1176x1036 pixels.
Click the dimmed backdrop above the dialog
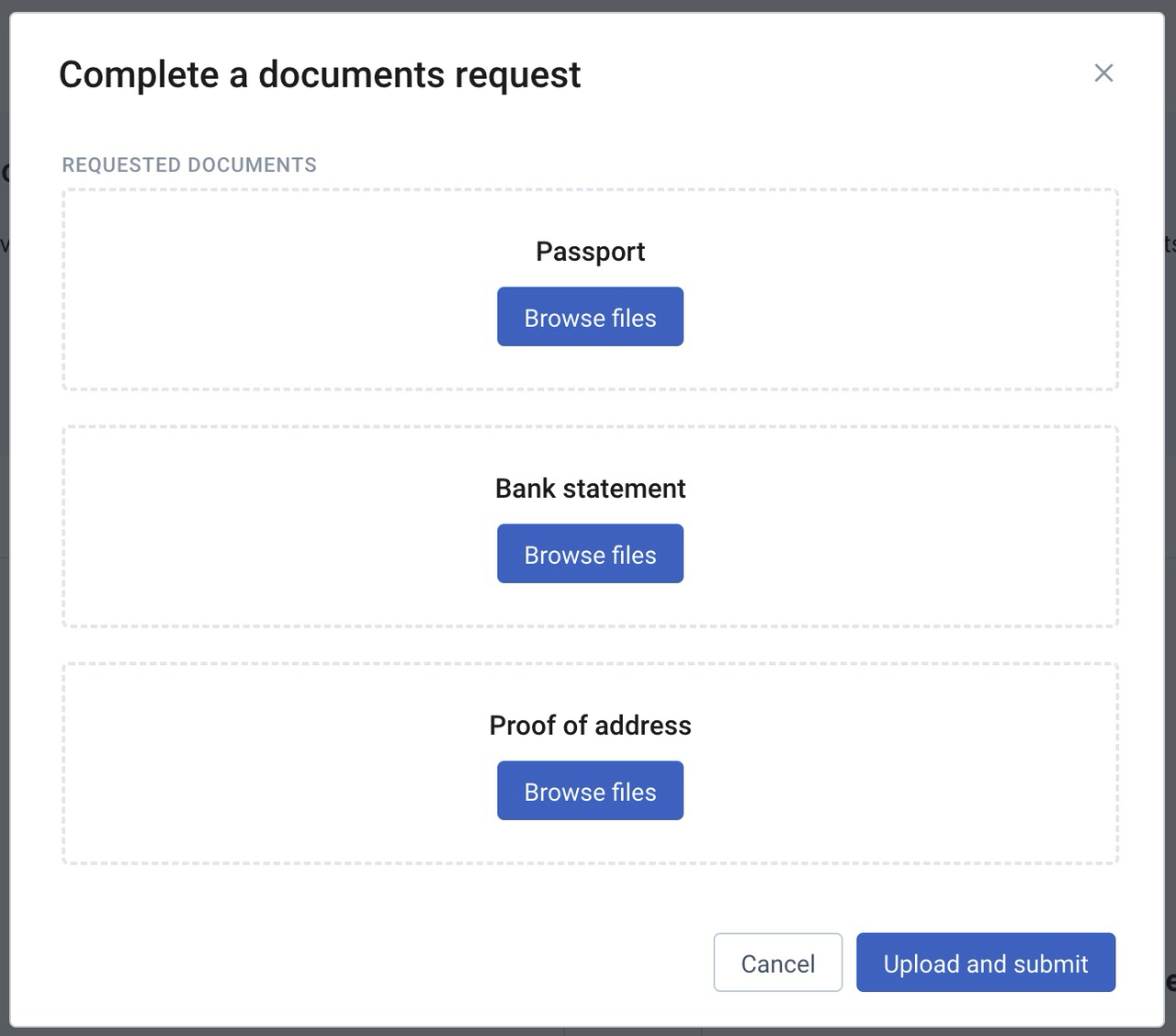pyautogui.click(x=588, y=6)
